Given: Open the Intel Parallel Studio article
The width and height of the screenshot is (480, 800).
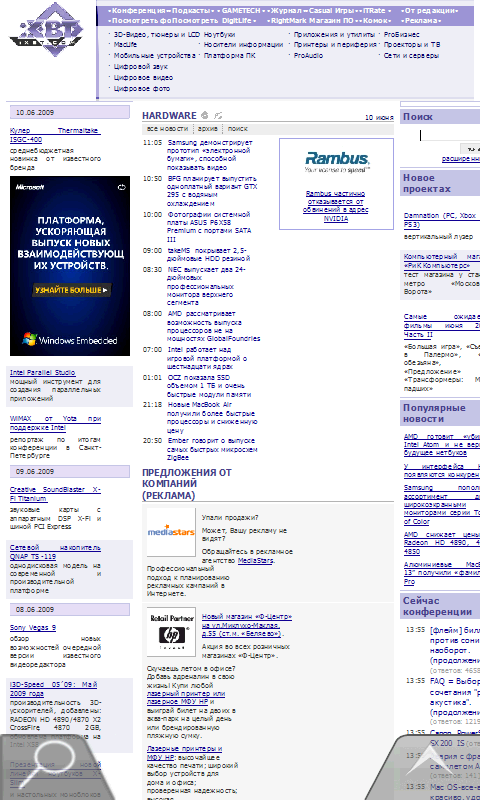Looking at the screenshot, I should click(42, 373).
